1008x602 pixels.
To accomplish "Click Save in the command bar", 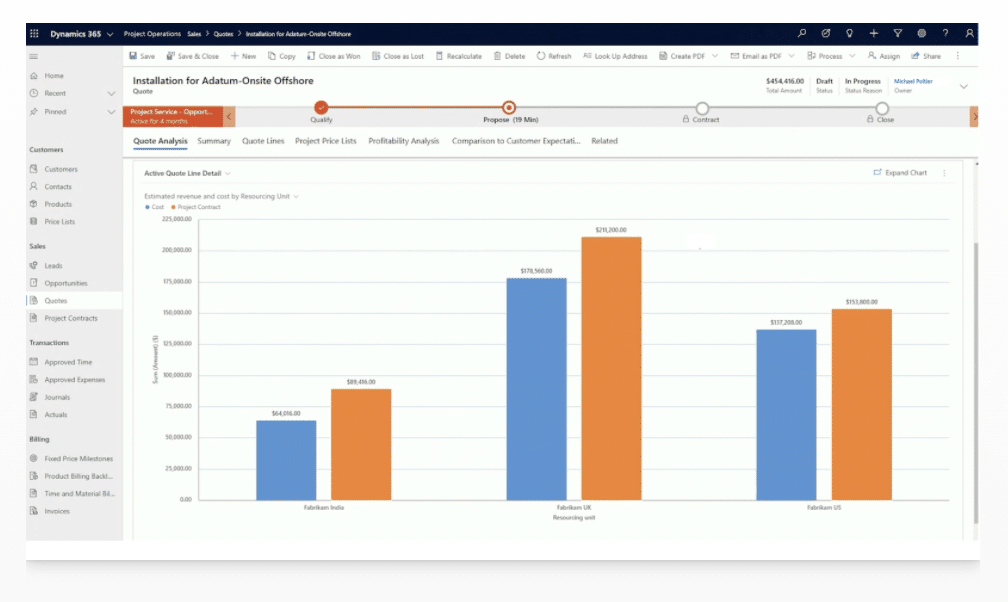I will click(142, 56).
